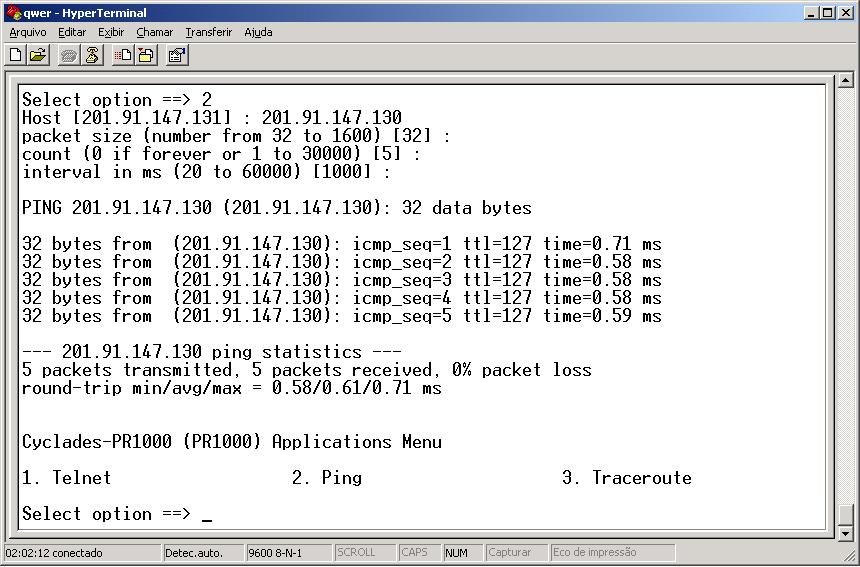The height and width of the screenshot is (567, 860).
Task: Click the '2. Ping' menu option text
Action: coord(327,478)
